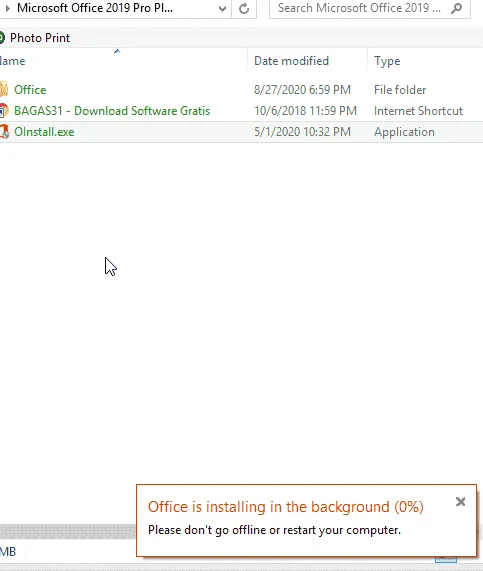Focus the Search Microsoft Office 2019 field
The image size is (483, 571).
tap(370, 8)
